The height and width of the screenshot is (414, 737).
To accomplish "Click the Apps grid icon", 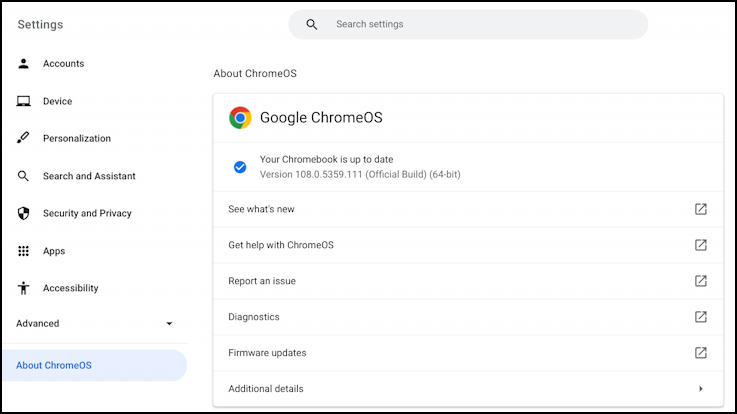I will click(23, 251).
